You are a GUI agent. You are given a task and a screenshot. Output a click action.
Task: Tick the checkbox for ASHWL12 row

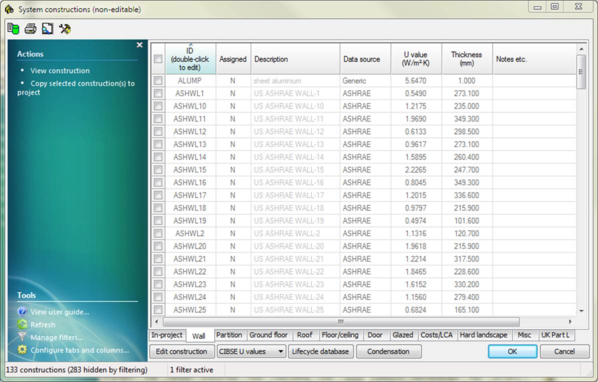click(x=158, y=132)
